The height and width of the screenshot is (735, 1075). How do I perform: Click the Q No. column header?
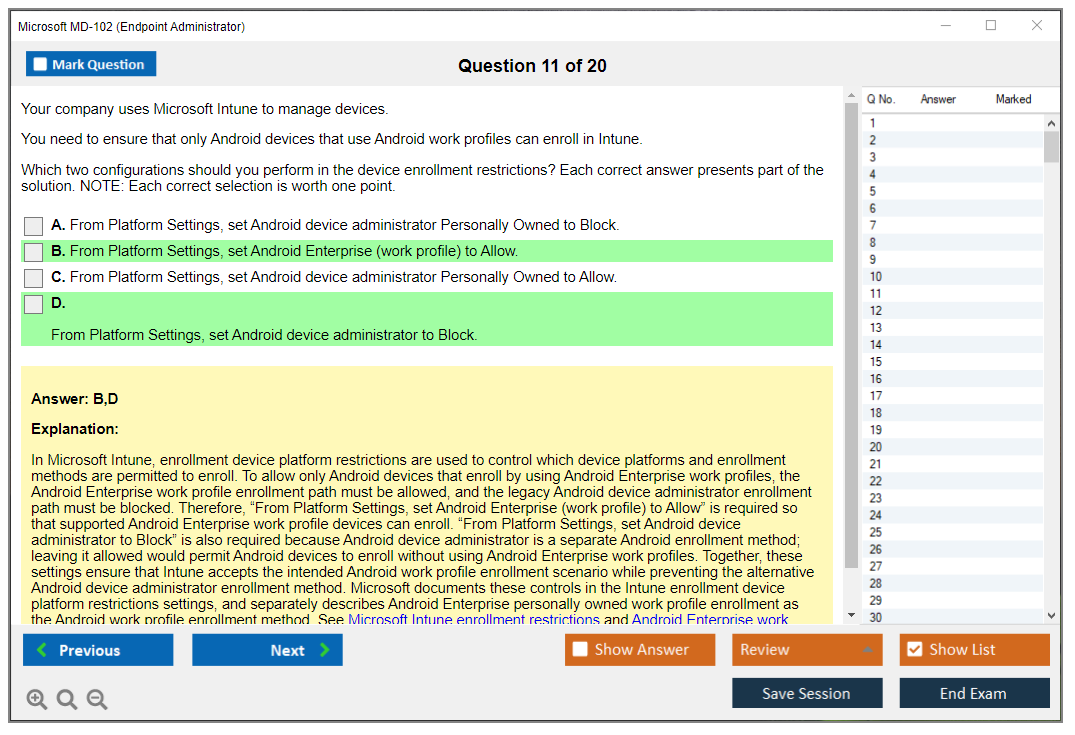(881, 99)
